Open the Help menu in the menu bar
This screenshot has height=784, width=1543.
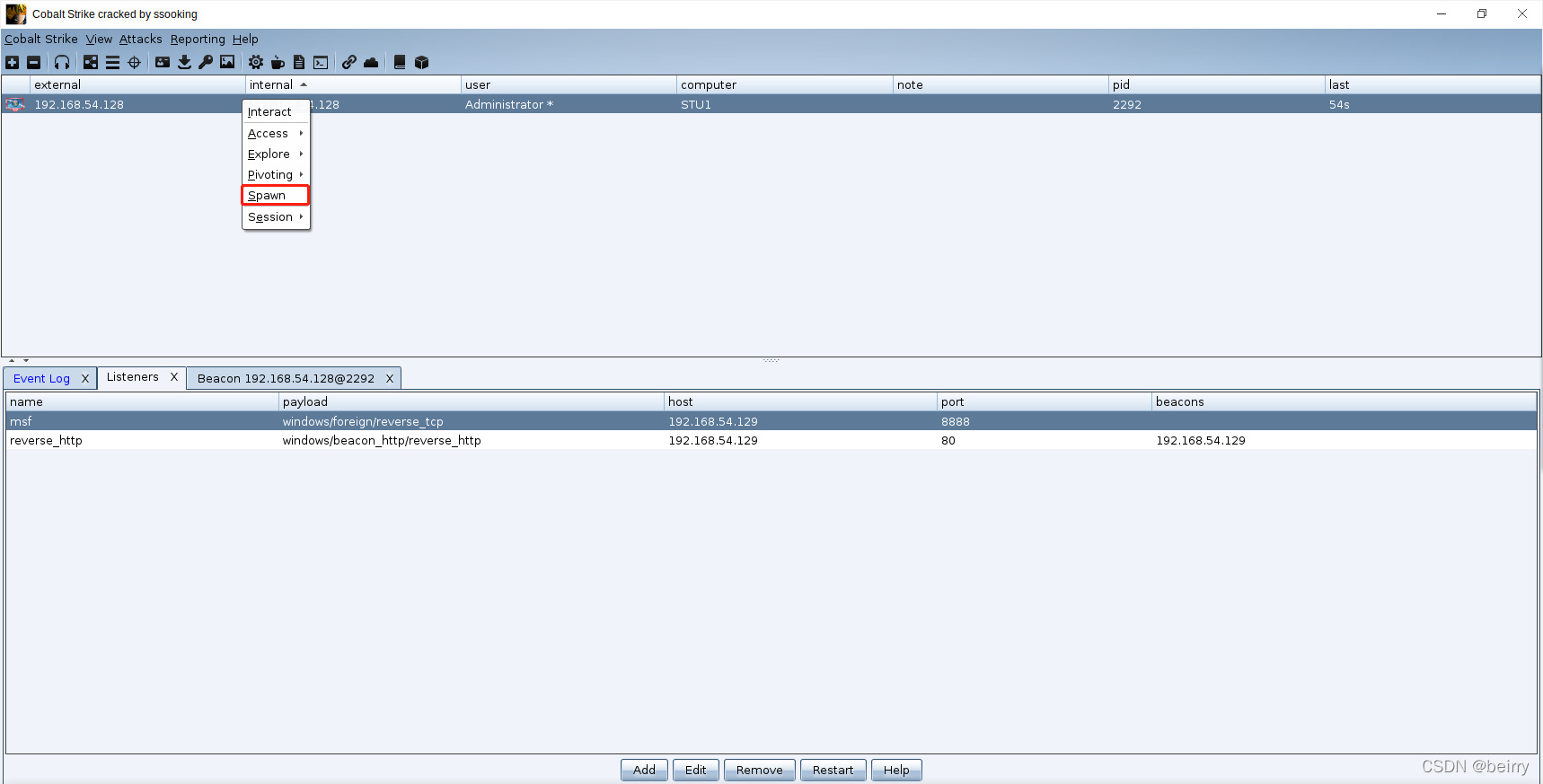click(x=245, y=39)
